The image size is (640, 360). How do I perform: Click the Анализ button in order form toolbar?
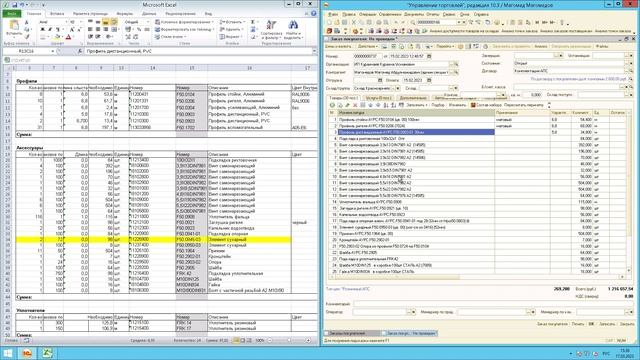tap(540, 47)
